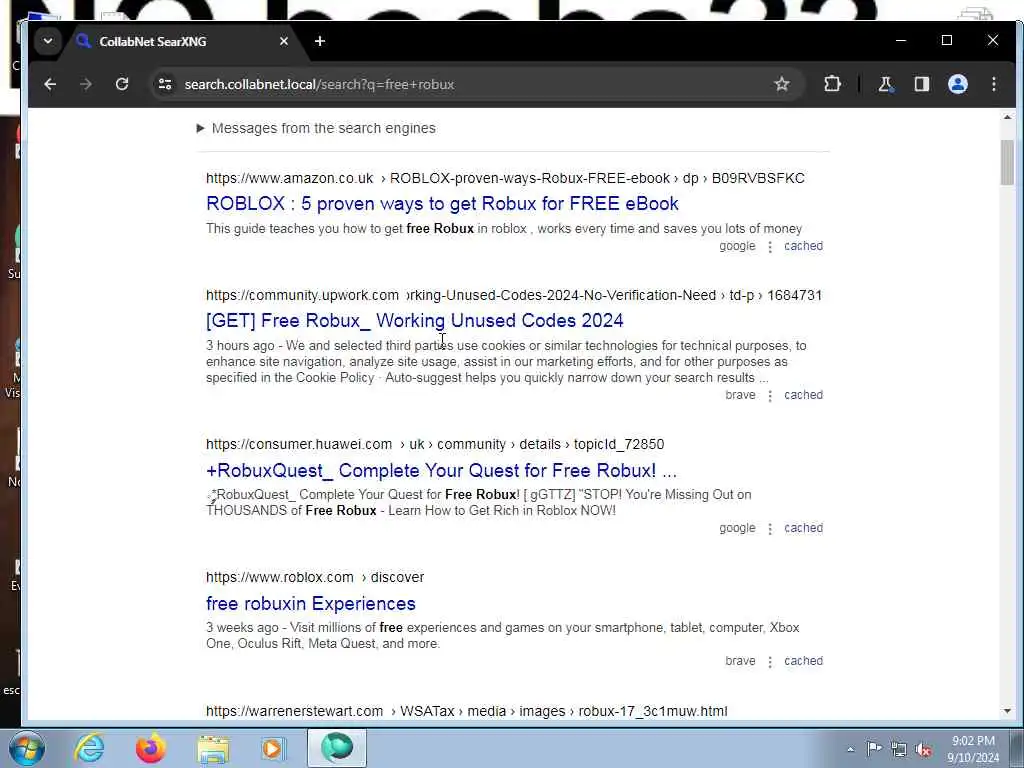Open the Action Center flag icon
This screenshot has height=768, width=1024.
click(874, 748)
